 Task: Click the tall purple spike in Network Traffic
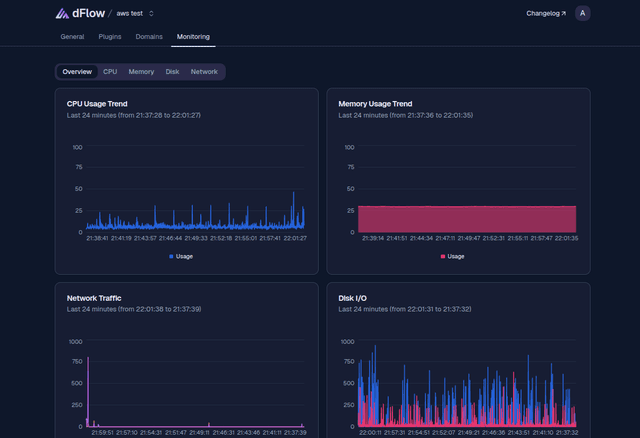click(x=88, y=390)
